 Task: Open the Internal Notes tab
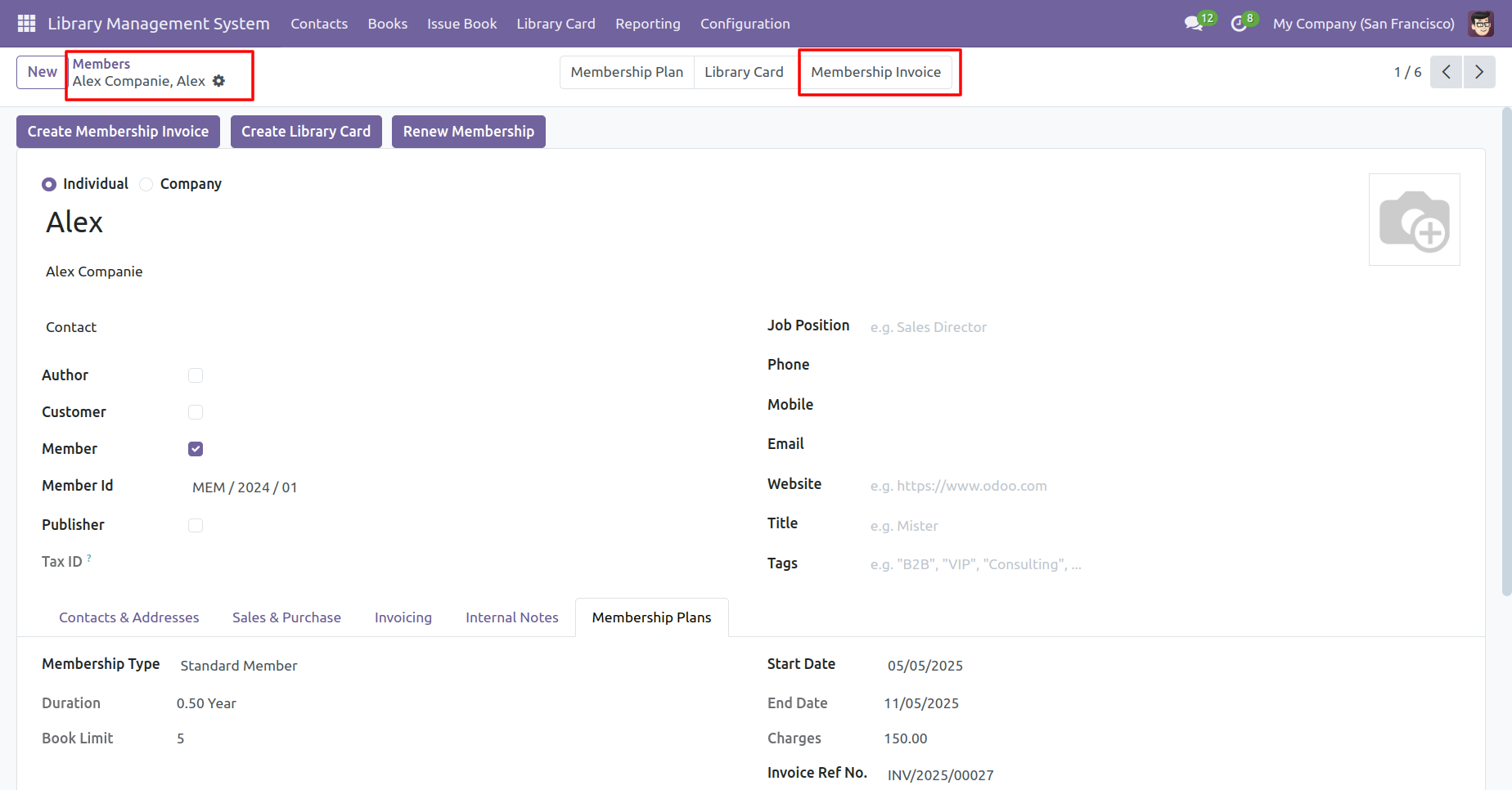point(511,617)
